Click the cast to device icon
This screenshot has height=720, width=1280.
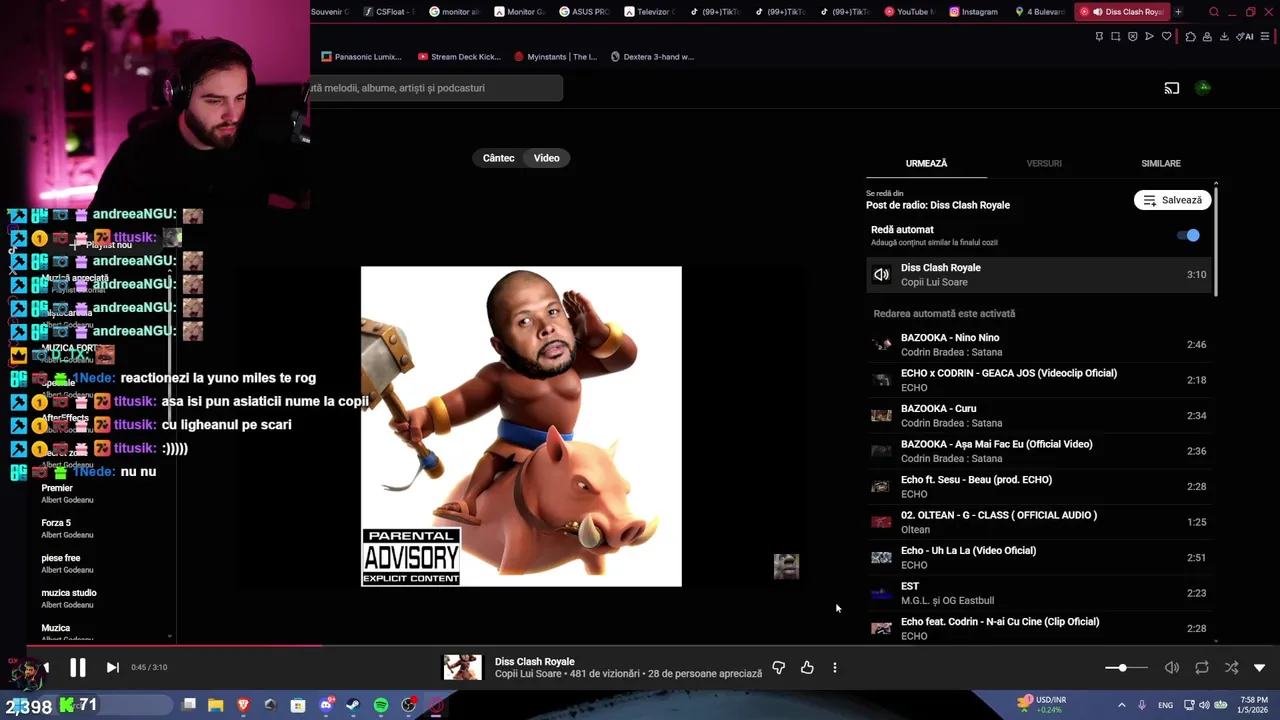(1172, 88)
